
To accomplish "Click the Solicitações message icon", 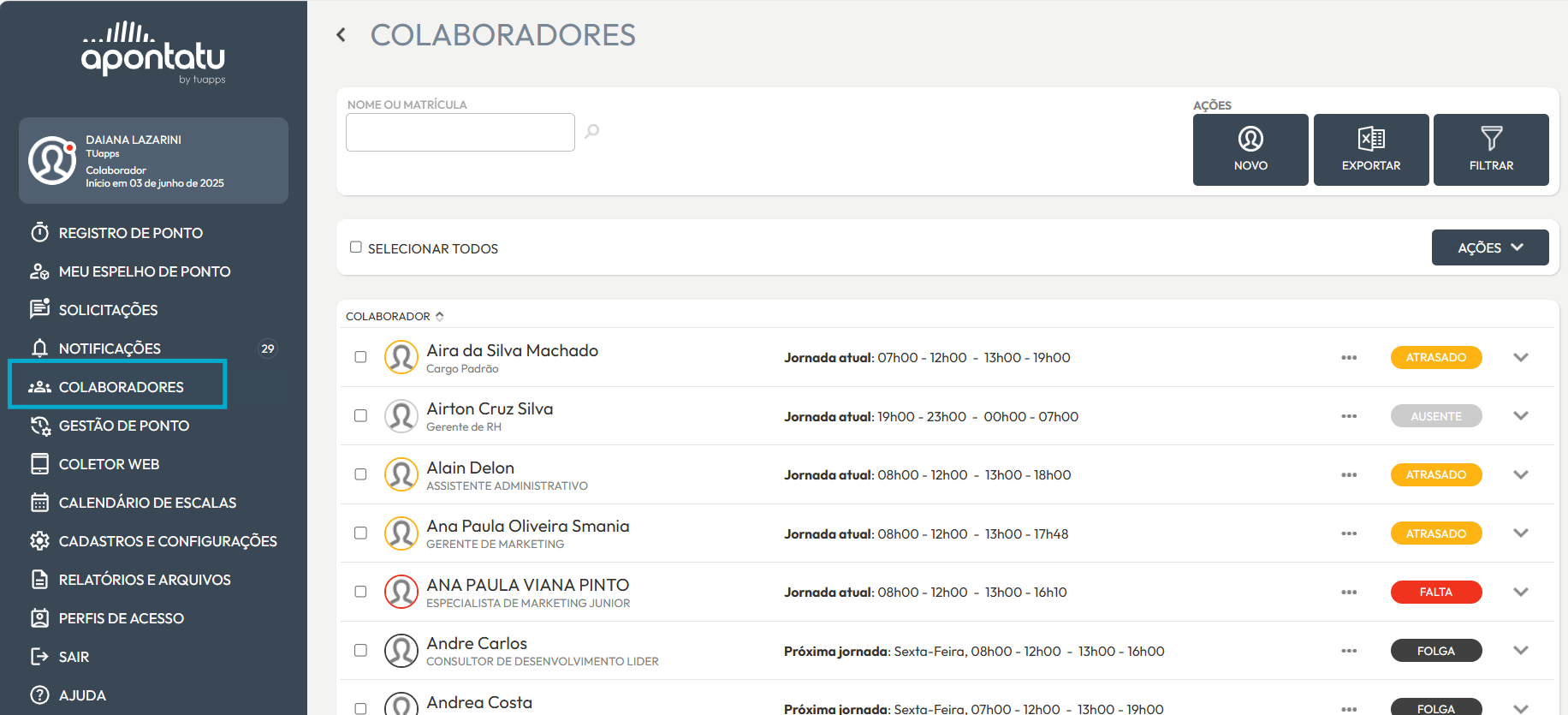I will pyautogui.click(x=39, y=309).
